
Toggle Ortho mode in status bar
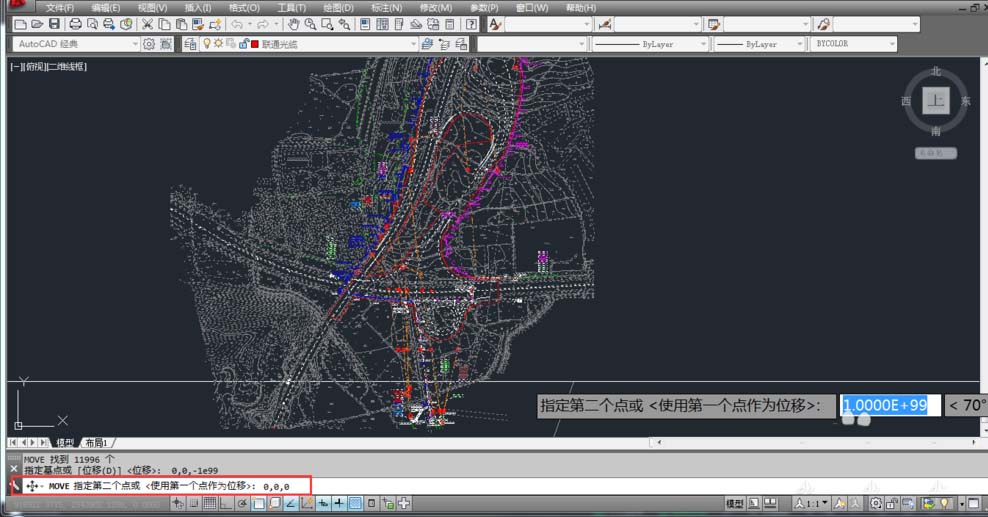[x=226, y=503]
